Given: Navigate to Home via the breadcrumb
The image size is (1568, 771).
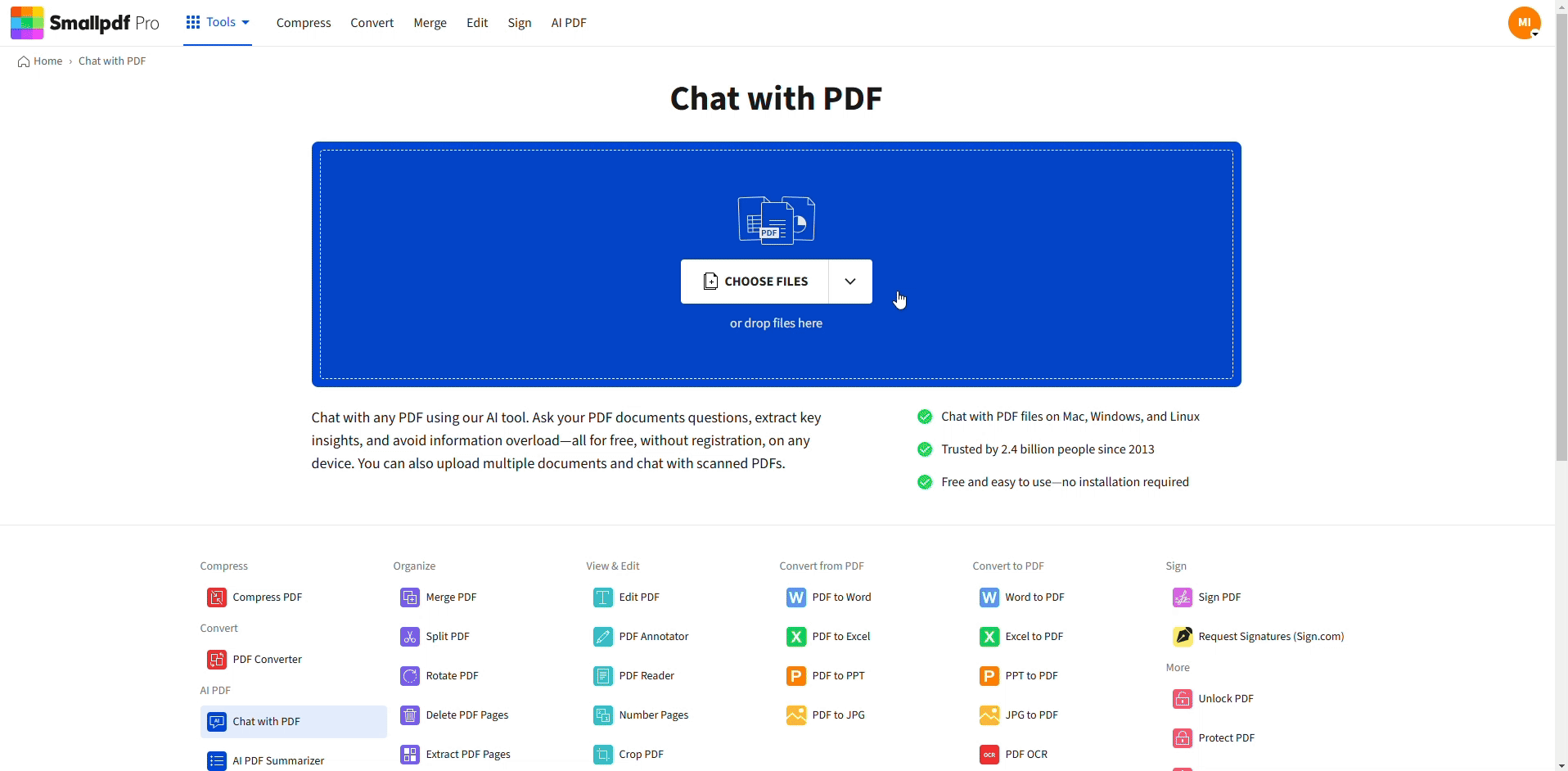Looking at the screenshot, I should click(x=47, y=61).
